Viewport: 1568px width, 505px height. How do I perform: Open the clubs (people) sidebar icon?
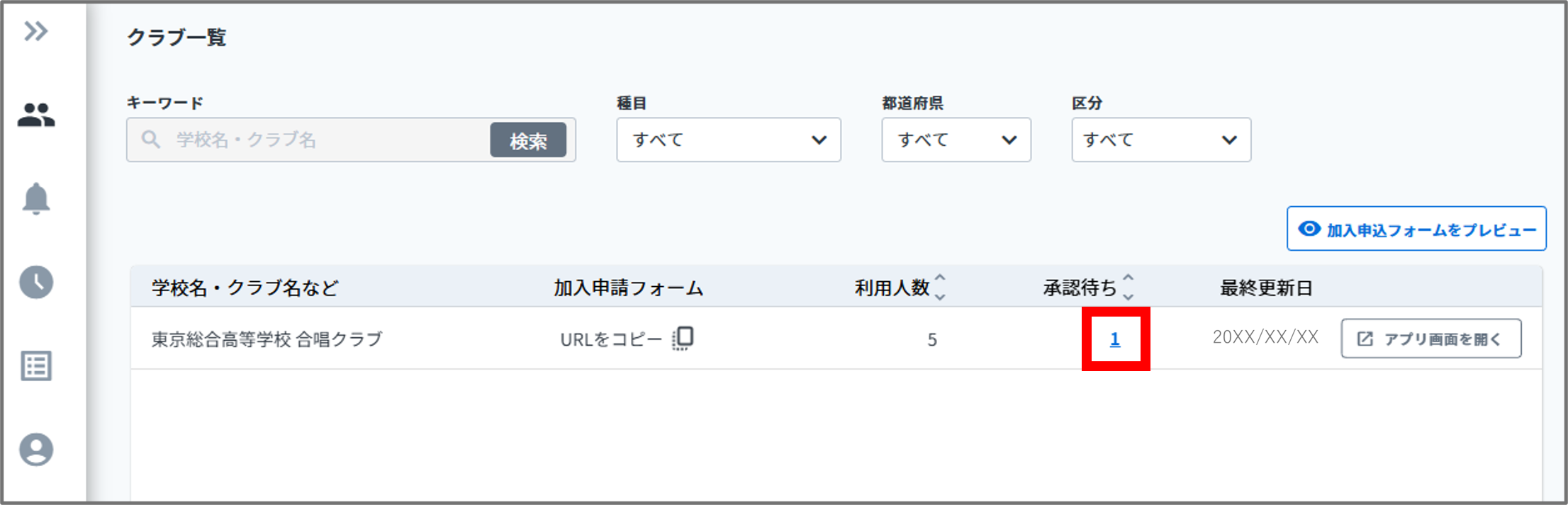36,115
